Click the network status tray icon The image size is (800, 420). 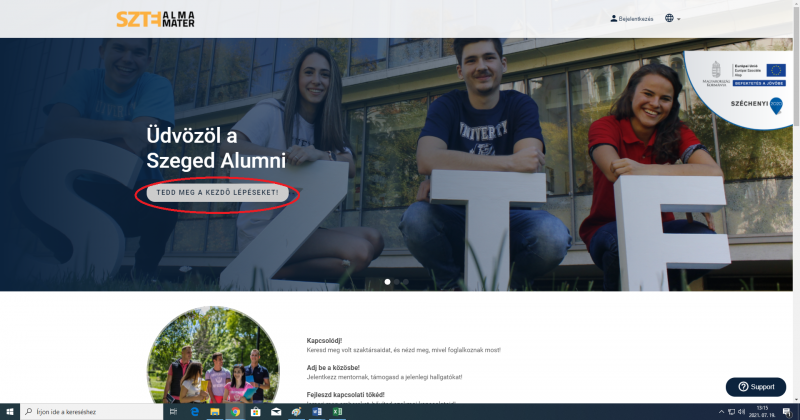click(x=731, y=412)
